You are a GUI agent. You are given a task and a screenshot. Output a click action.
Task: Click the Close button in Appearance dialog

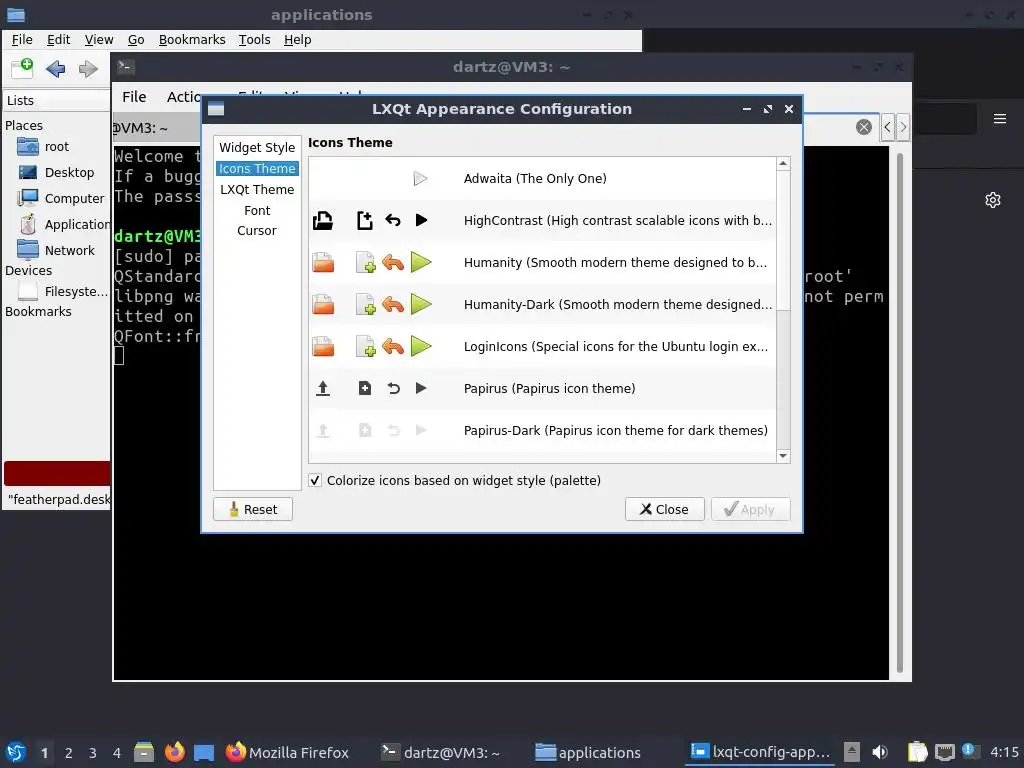point(664,509)
